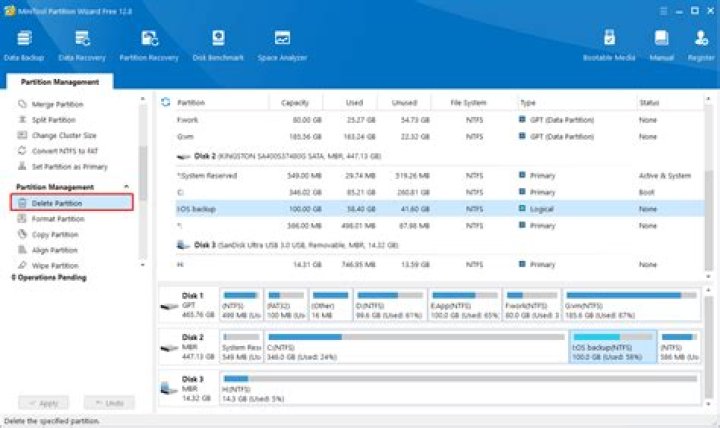
Task: Click Format Partition in the sidebar
Action: pos(58,219)
